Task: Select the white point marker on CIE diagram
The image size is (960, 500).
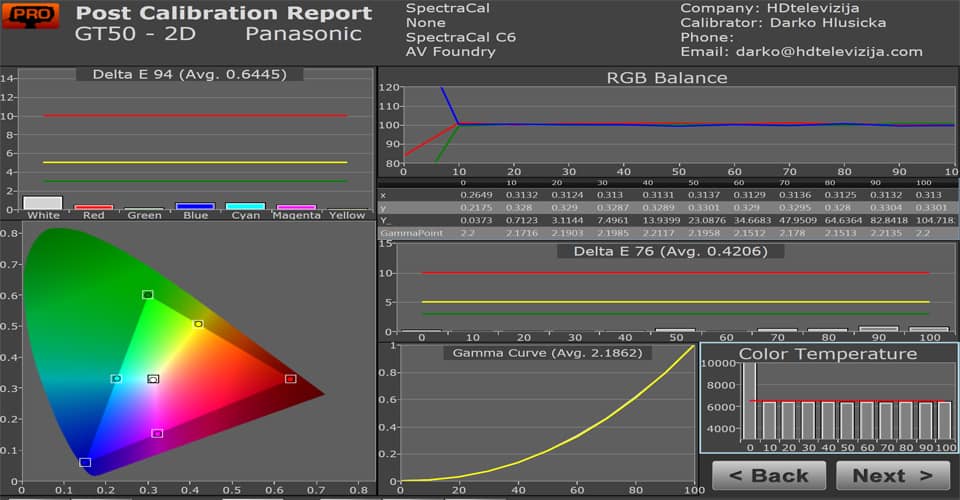Action: tap(153, 379)
